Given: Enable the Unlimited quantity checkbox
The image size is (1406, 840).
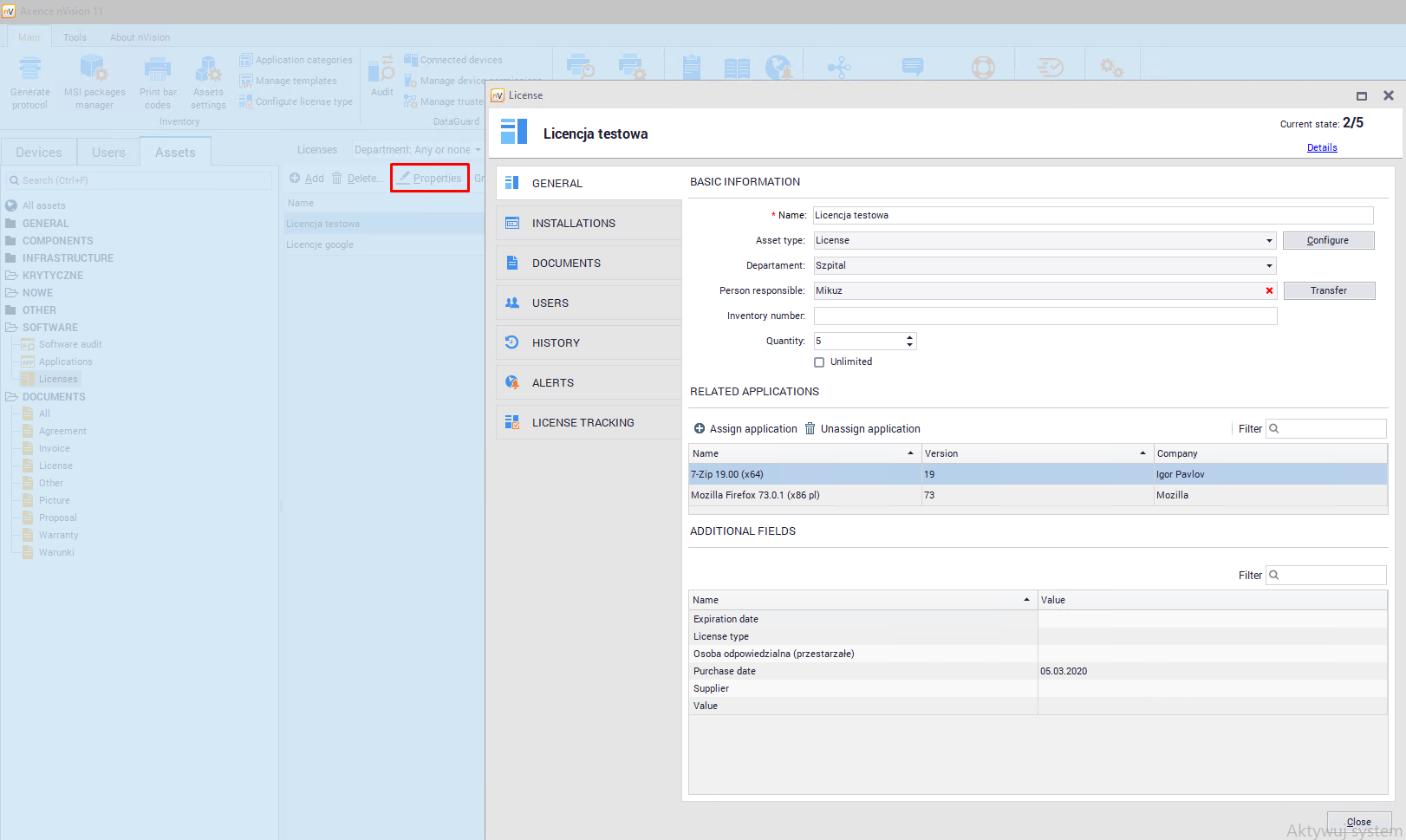Looking at the screenshot, I should [x=819, y=362].
